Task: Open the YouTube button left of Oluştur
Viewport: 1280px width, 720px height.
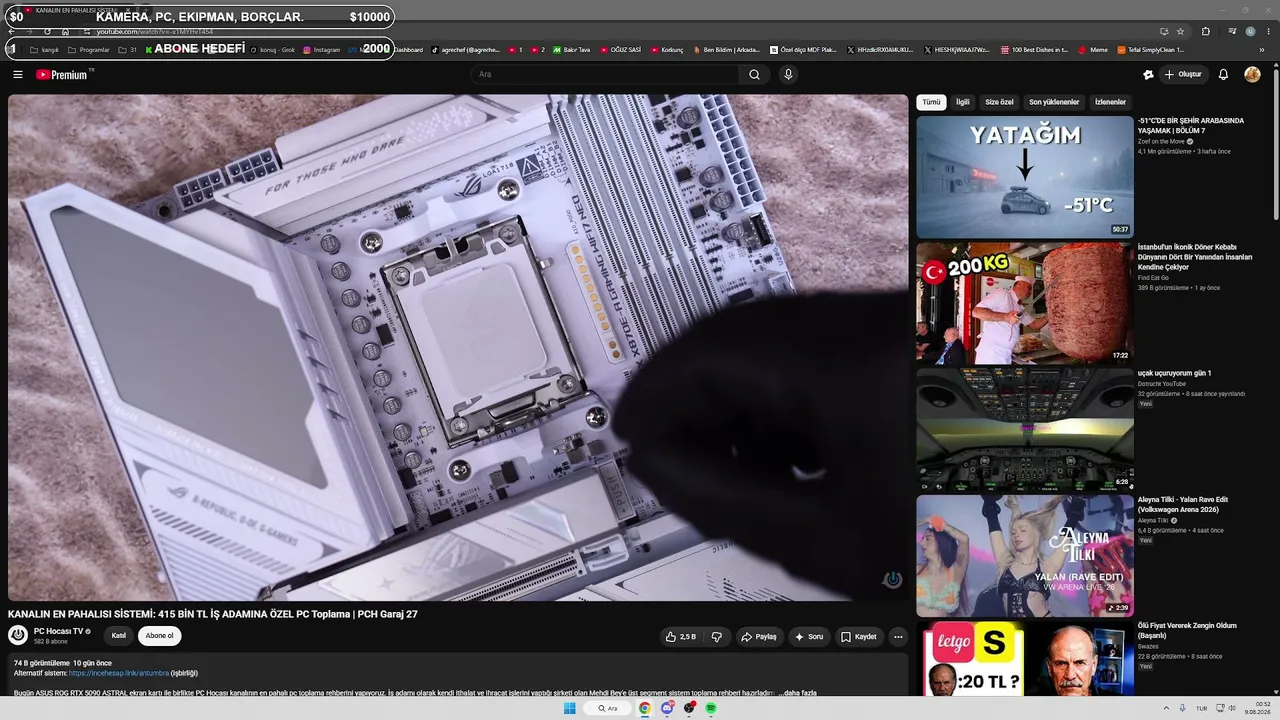Action: coord(1148,74)
